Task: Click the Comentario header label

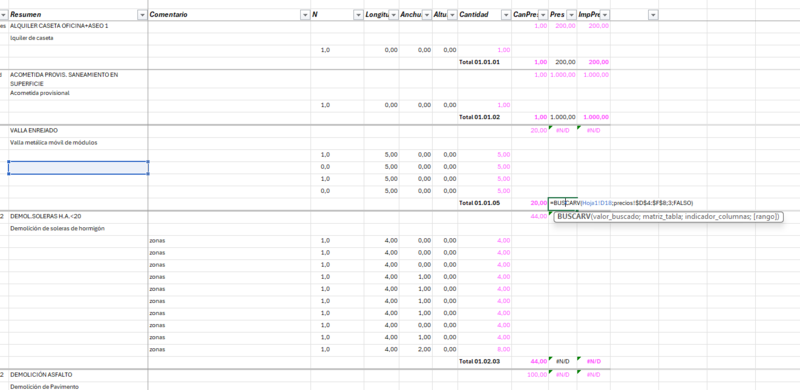Action: pyautogui.click(x=168, y=15)
